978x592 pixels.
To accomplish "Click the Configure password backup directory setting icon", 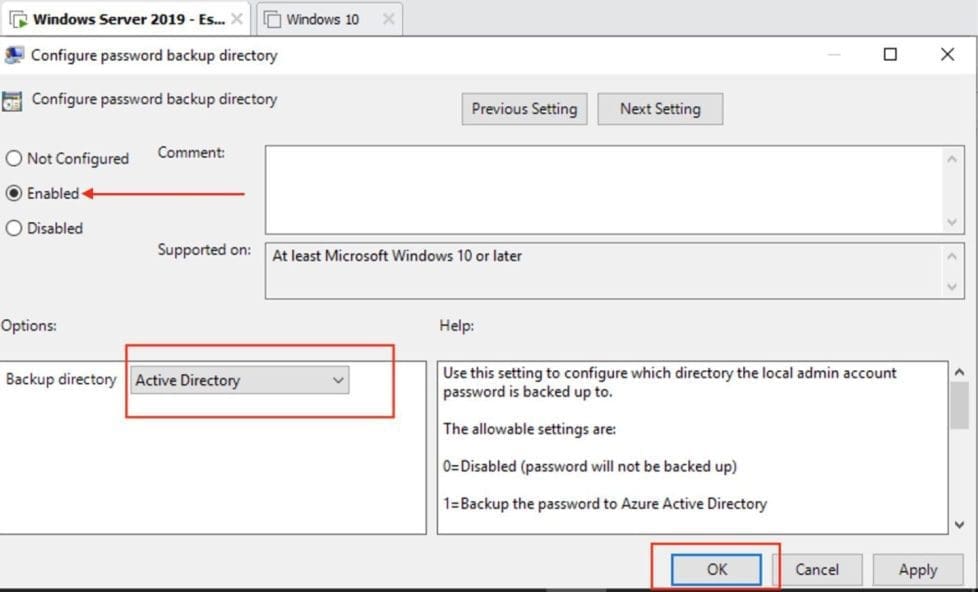I will coord(13,99).
